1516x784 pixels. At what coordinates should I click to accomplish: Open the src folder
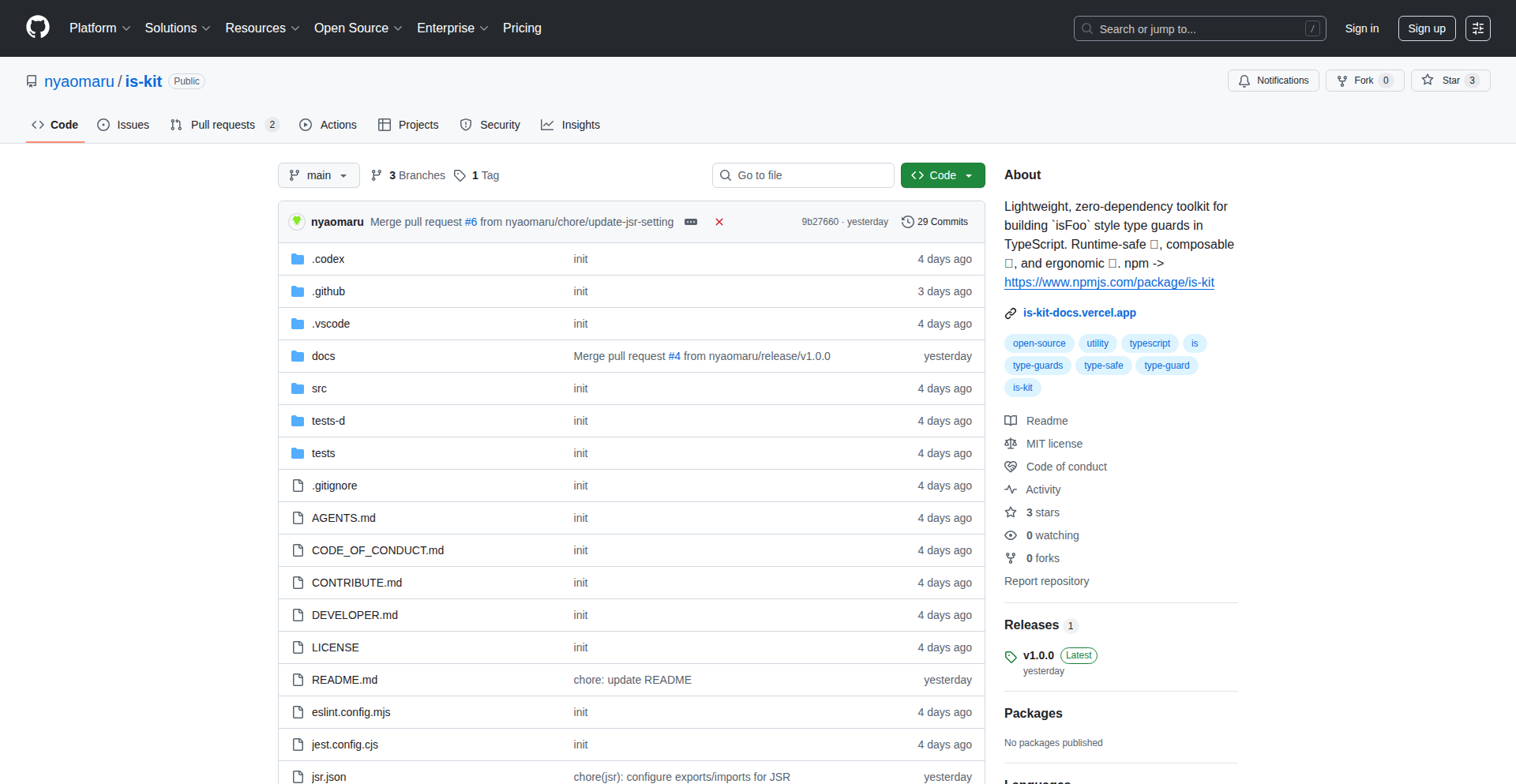coord(319,388)
